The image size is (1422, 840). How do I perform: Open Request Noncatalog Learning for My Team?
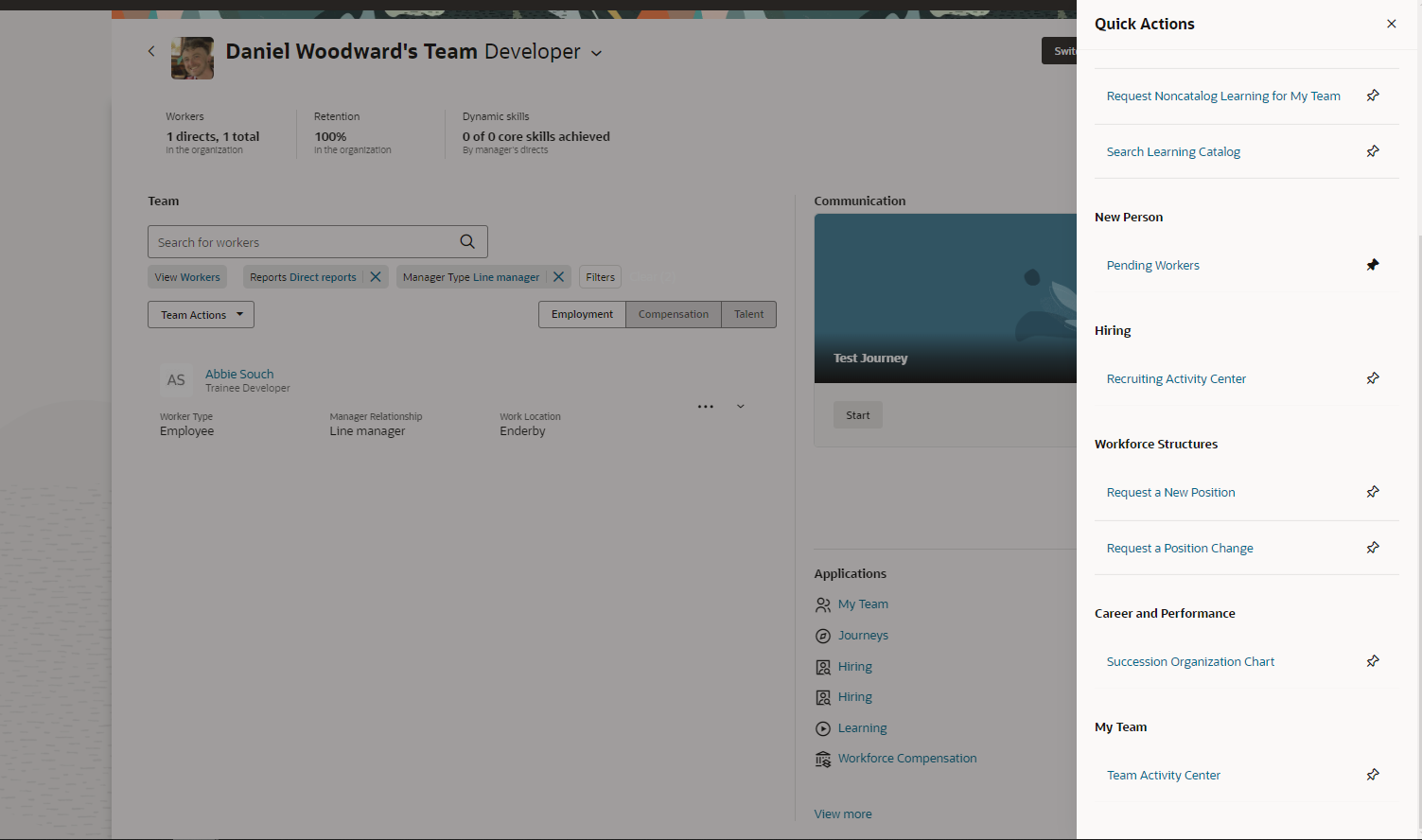[x=1223, y=96]
